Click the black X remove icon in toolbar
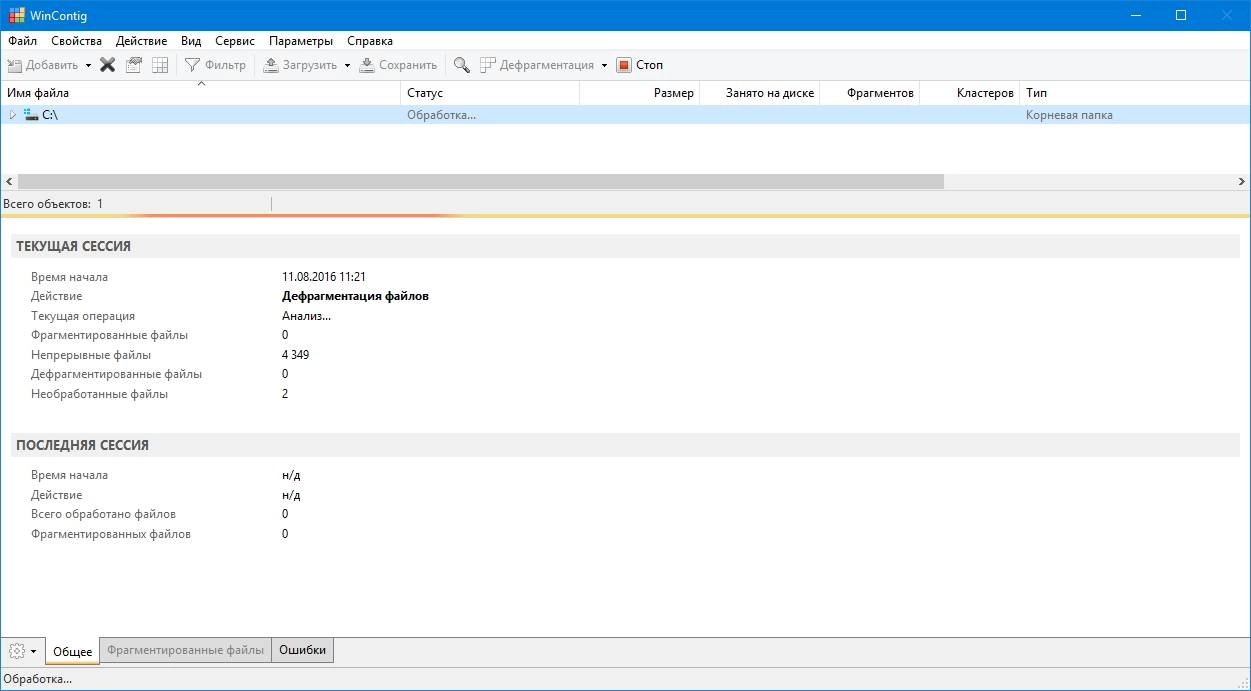This screenshot has width=1251, height=691. point(107,65)
